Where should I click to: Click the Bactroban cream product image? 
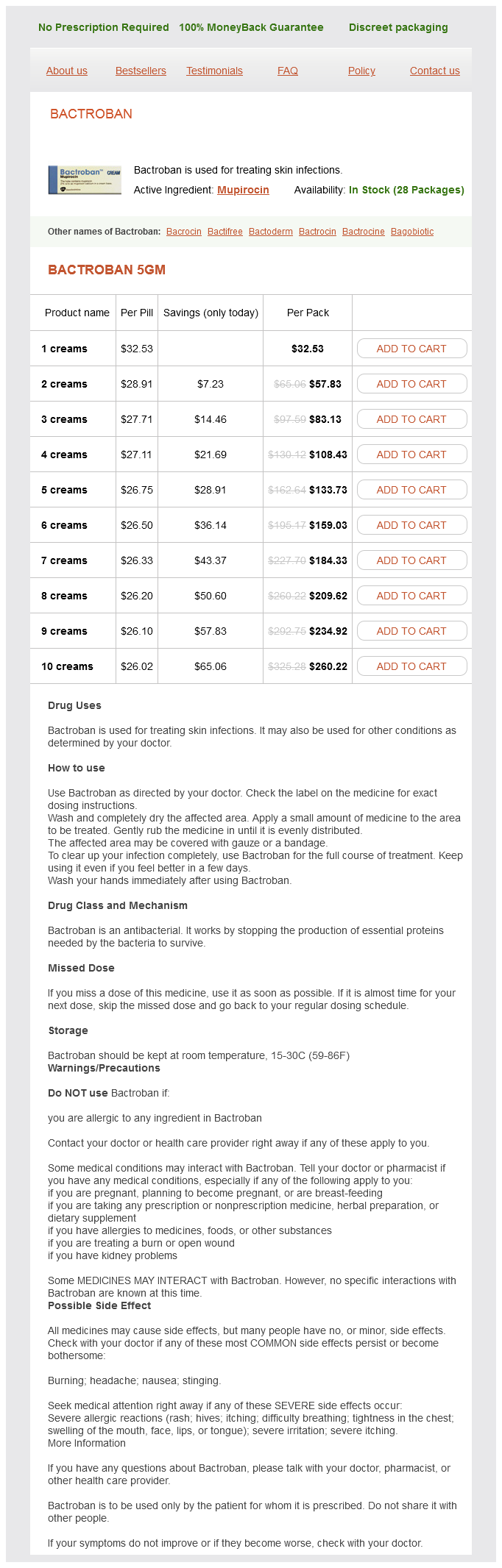click(85, 180)
